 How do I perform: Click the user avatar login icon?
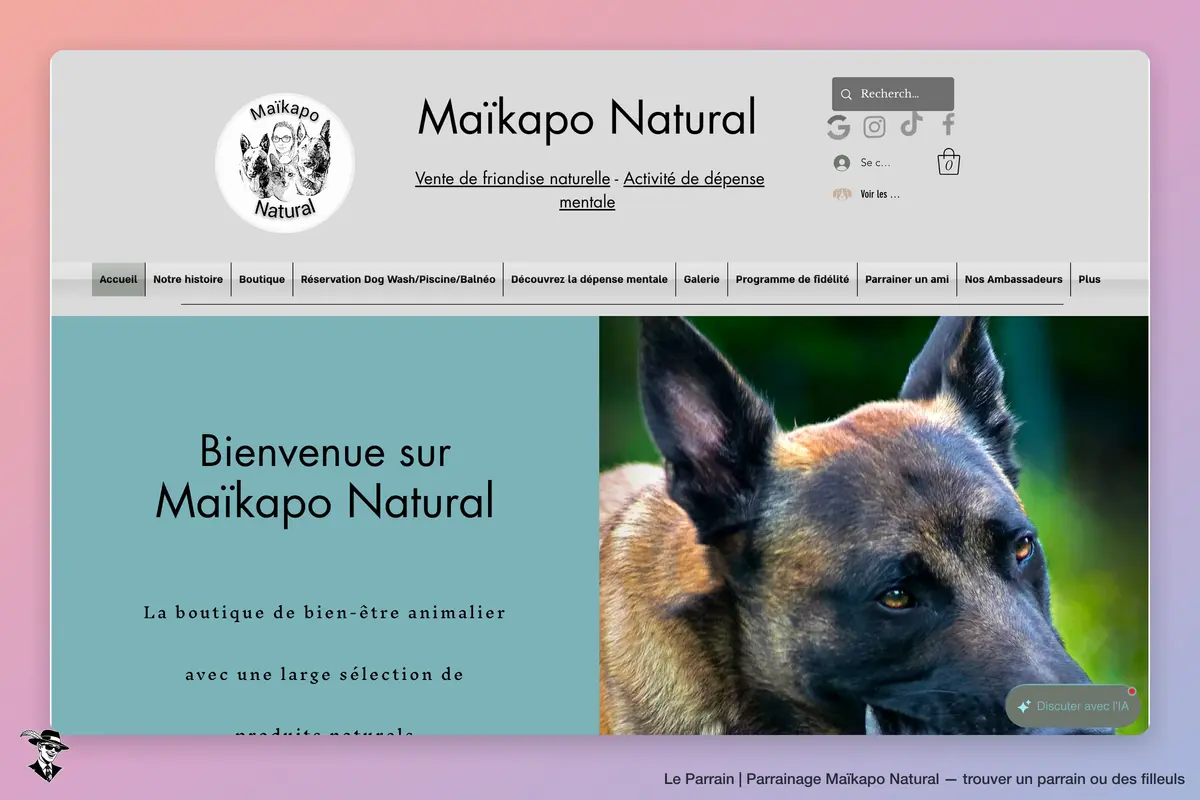pyautogui.click(x=842, y=163)
